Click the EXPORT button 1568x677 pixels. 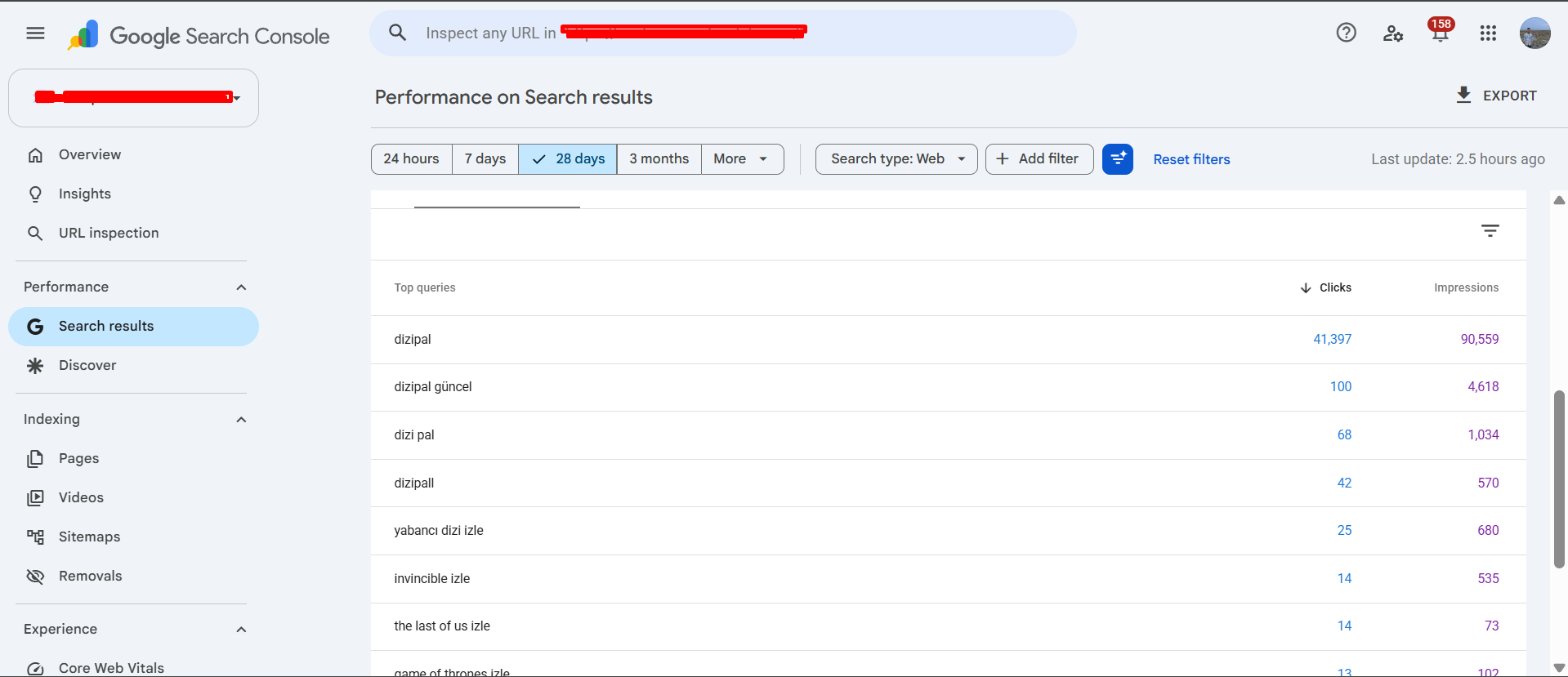pyautogui.click(x=1496, y=96)
